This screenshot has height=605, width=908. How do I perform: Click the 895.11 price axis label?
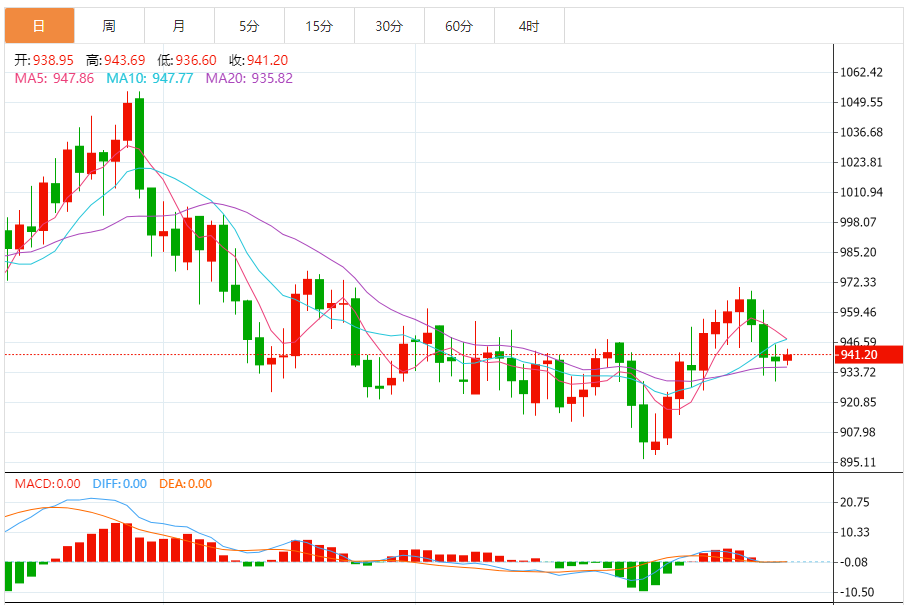coord(858,463)
